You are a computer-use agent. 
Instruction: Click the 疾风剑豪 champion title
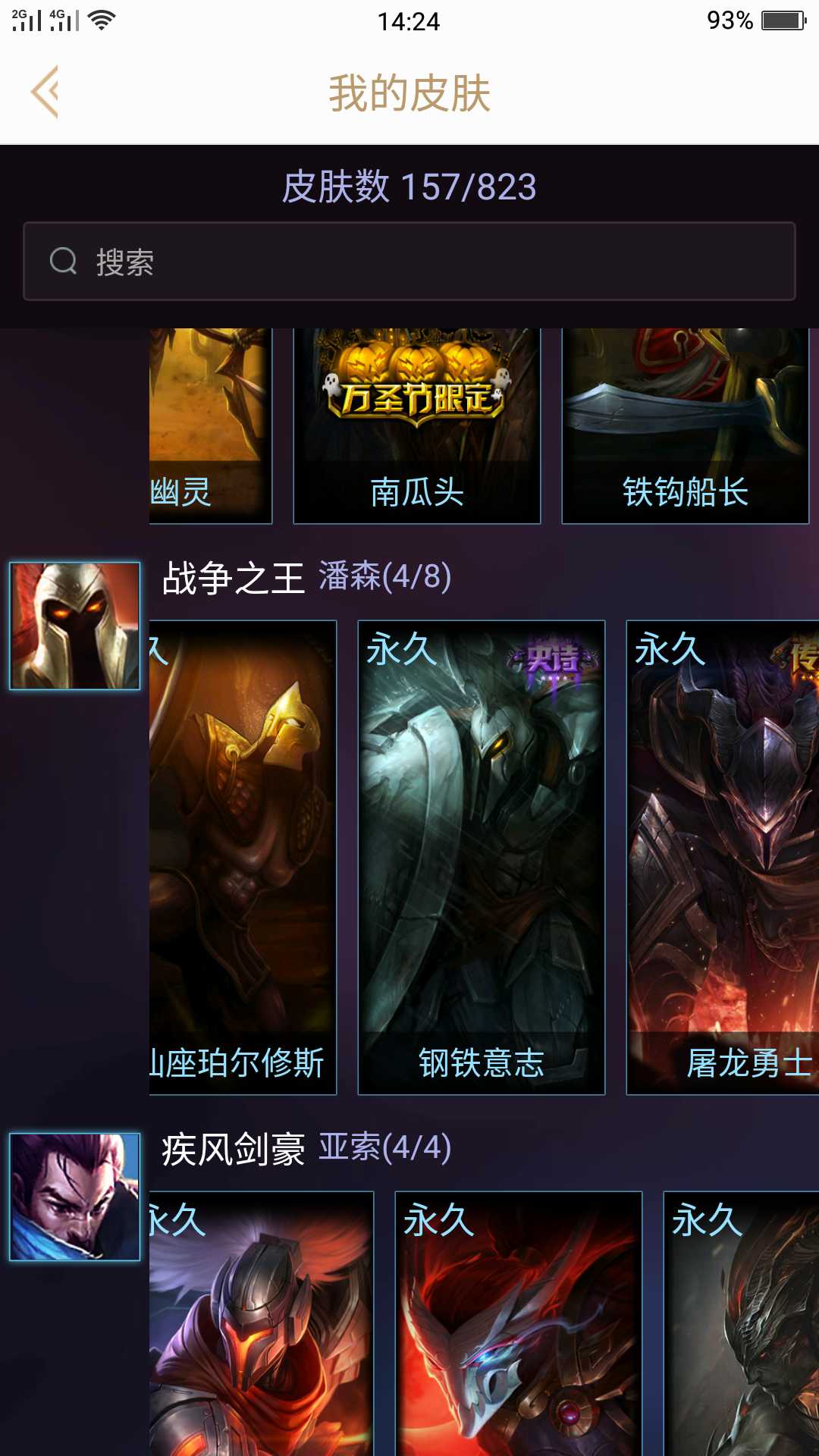tap(233, 1150)
